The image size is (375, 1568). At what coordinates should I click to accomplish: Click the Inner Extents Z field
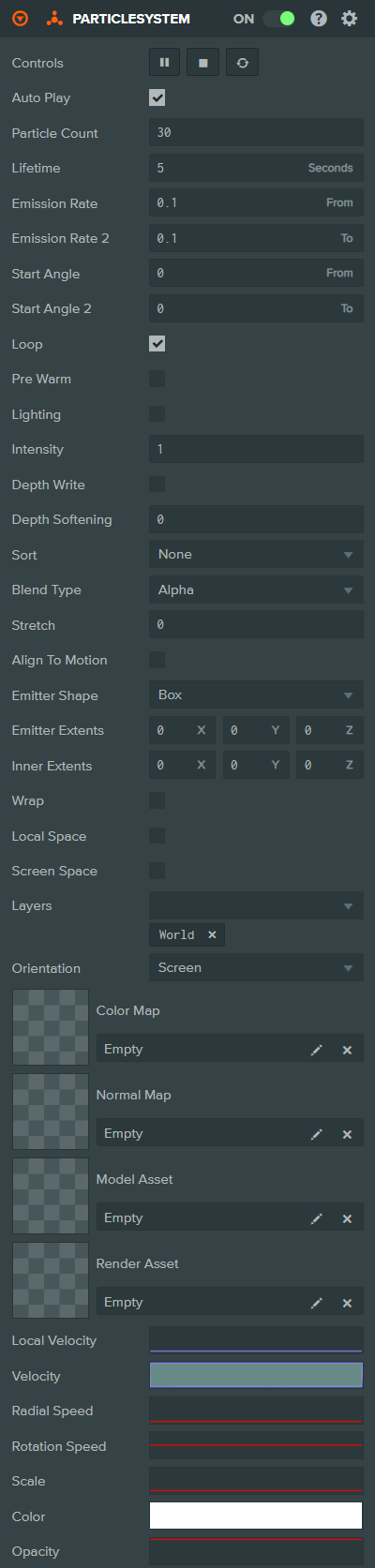330,766
